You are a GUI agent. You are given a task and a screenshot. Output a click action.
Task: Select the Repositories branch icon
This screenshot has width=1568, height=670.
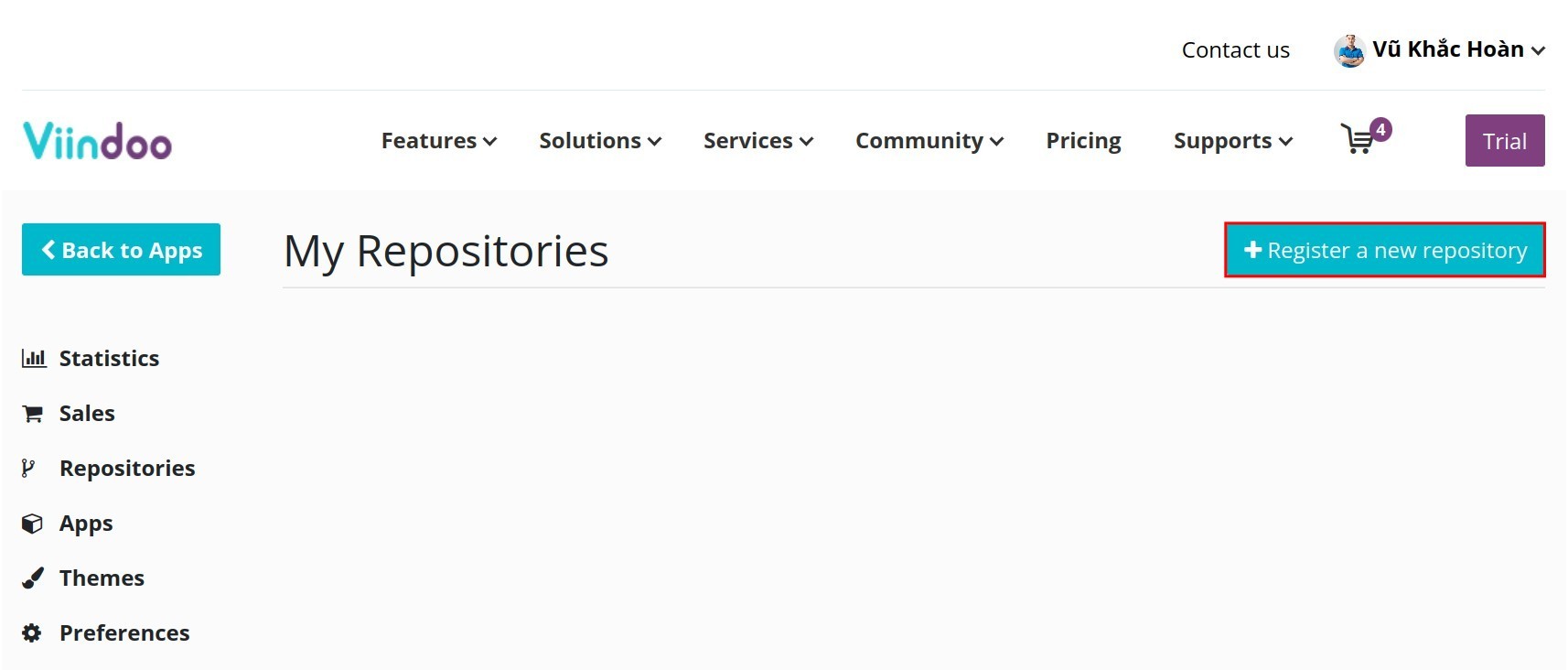click(28, 468)
